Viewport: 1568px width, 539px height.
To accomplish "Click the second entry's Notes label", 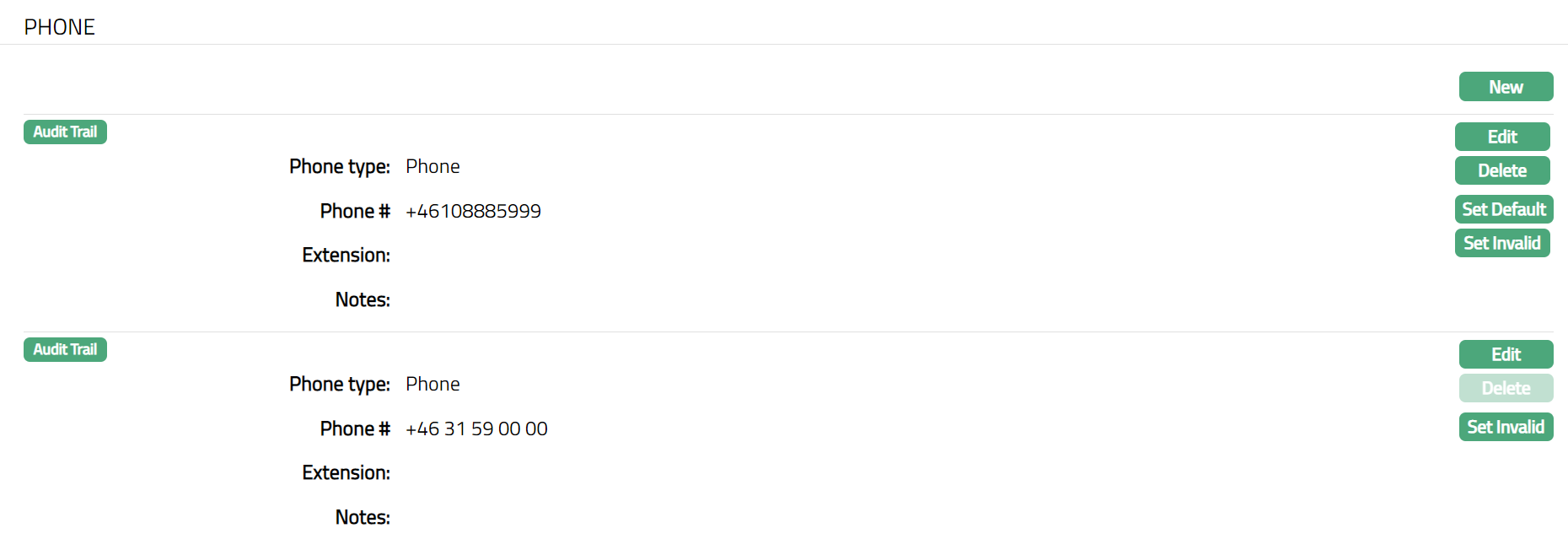I will coord(362,517).
